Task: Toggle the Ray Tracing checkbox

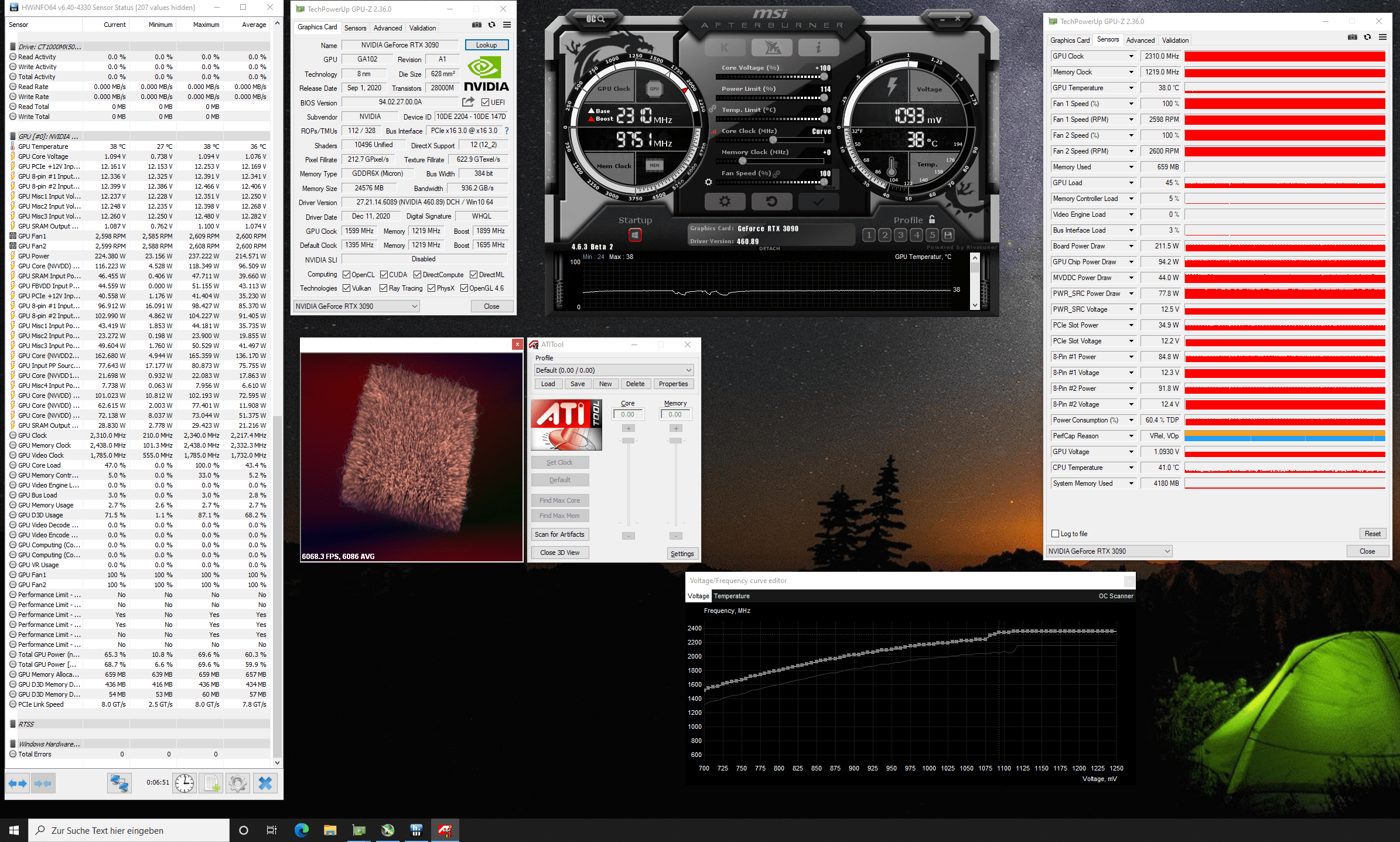Action: pos(383,288)
